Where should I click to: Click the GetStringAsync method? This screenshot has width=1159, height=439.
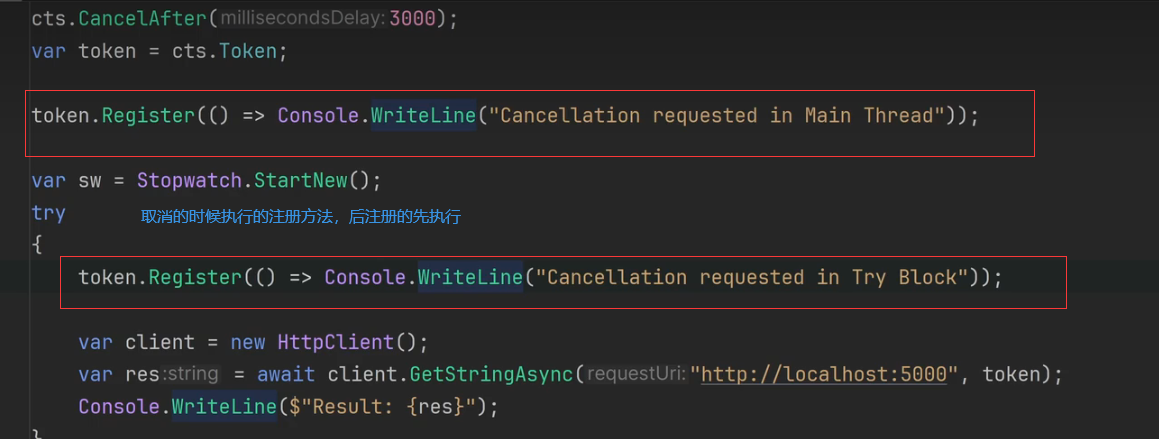pos(491,375)
